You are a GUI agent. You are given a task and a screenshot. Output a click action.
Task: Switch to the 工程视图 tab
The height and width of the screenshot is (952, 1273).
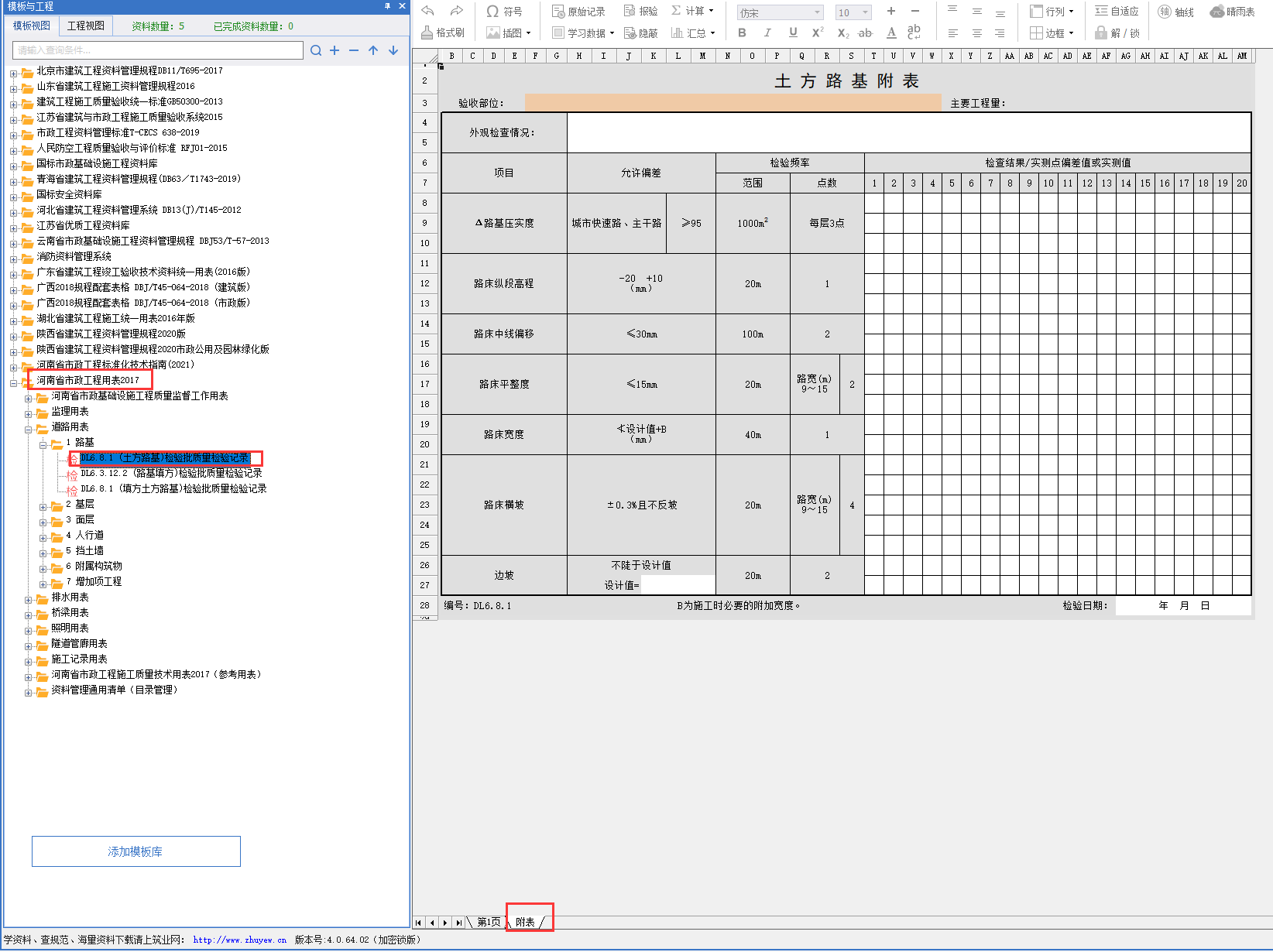pos(86,26)
